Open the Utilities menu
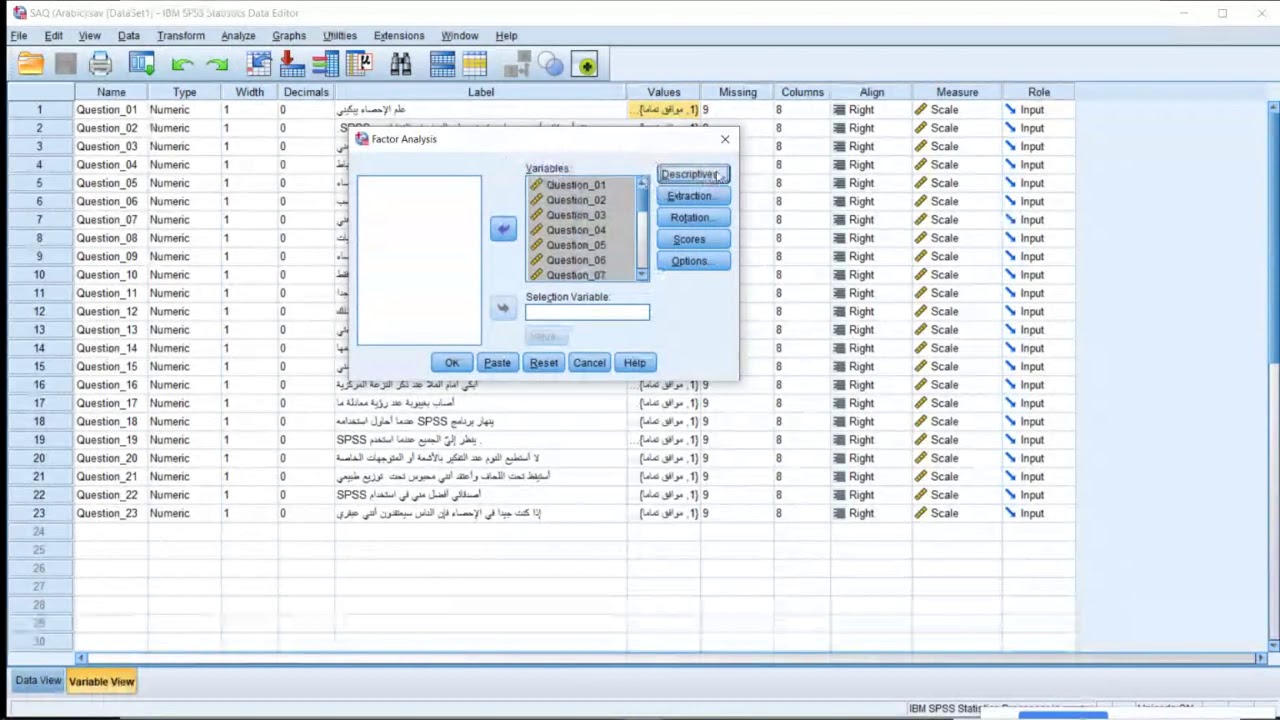 point(339,36)
